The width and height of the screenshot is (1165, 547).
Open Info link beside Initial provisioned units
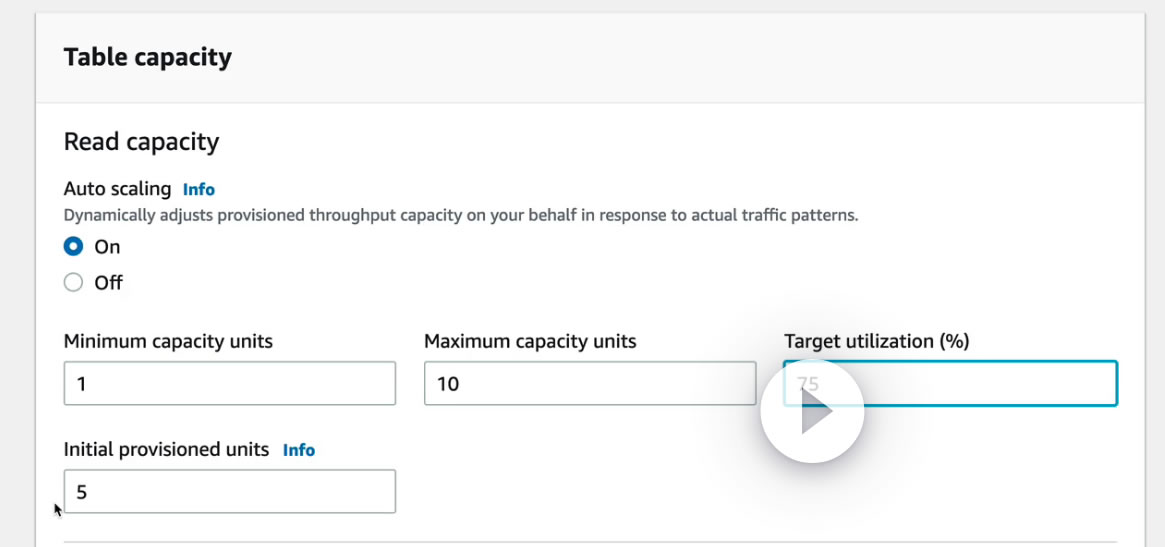click(299, 450)
